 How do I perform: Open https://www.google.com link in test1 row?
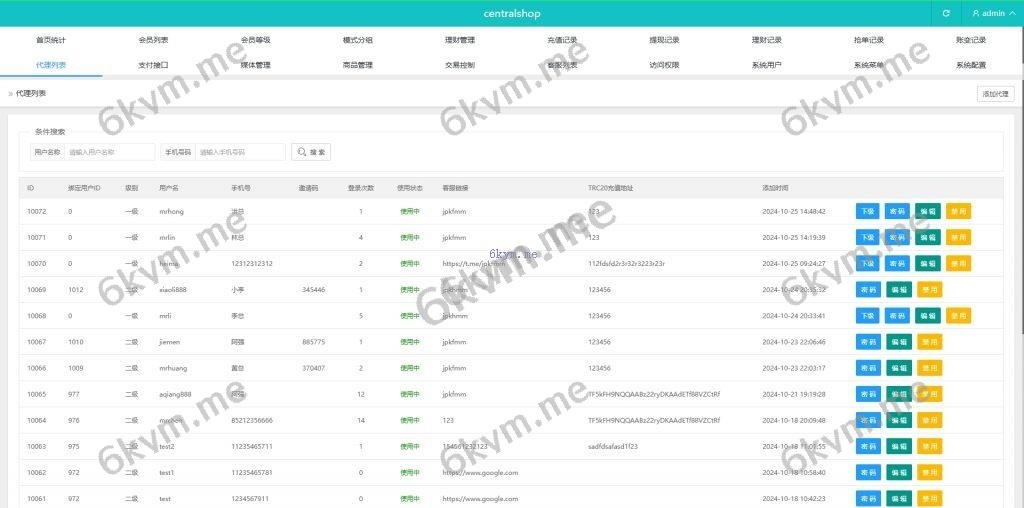pyautogui.click(x=480, y=472)
